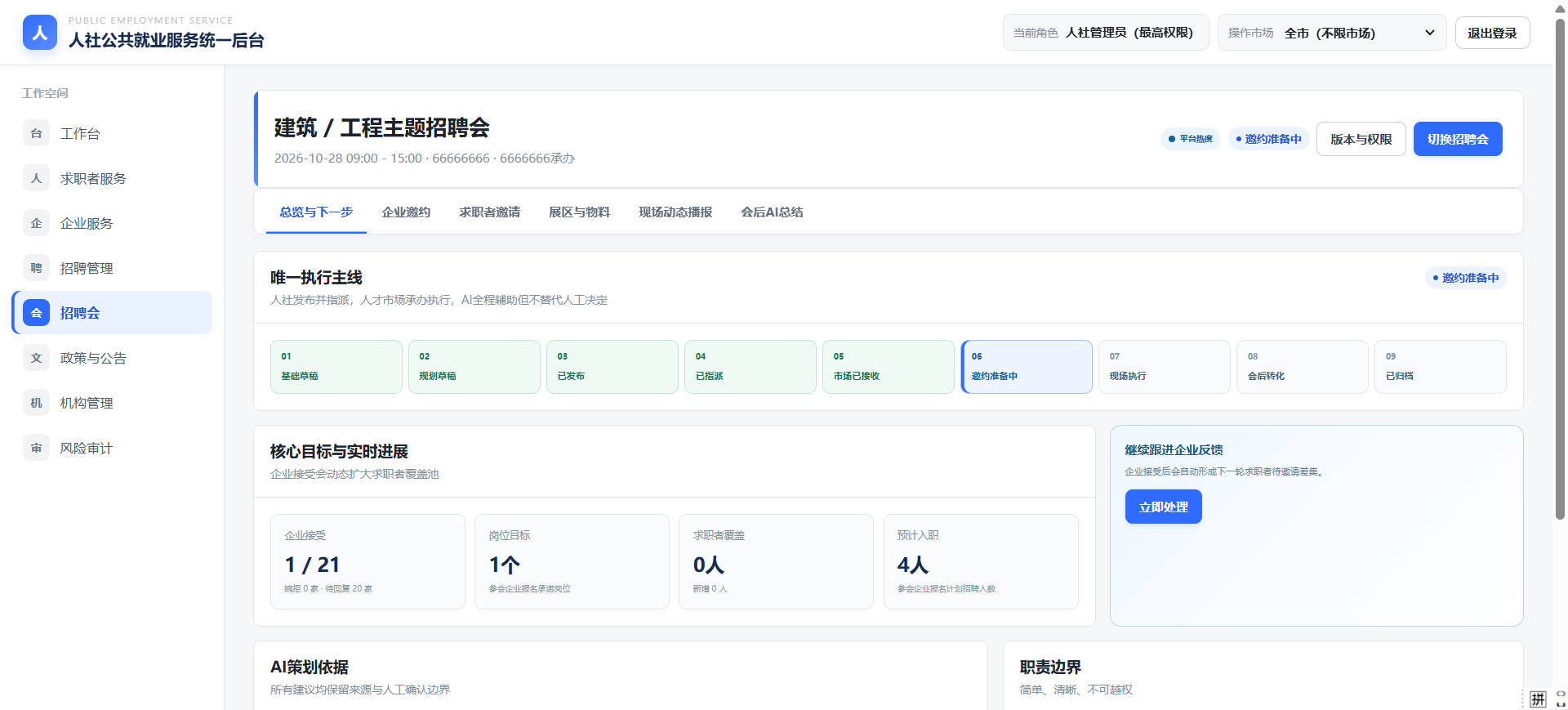Click the page vertical scrollbar
The image size is (1568, 710).
1560,270
